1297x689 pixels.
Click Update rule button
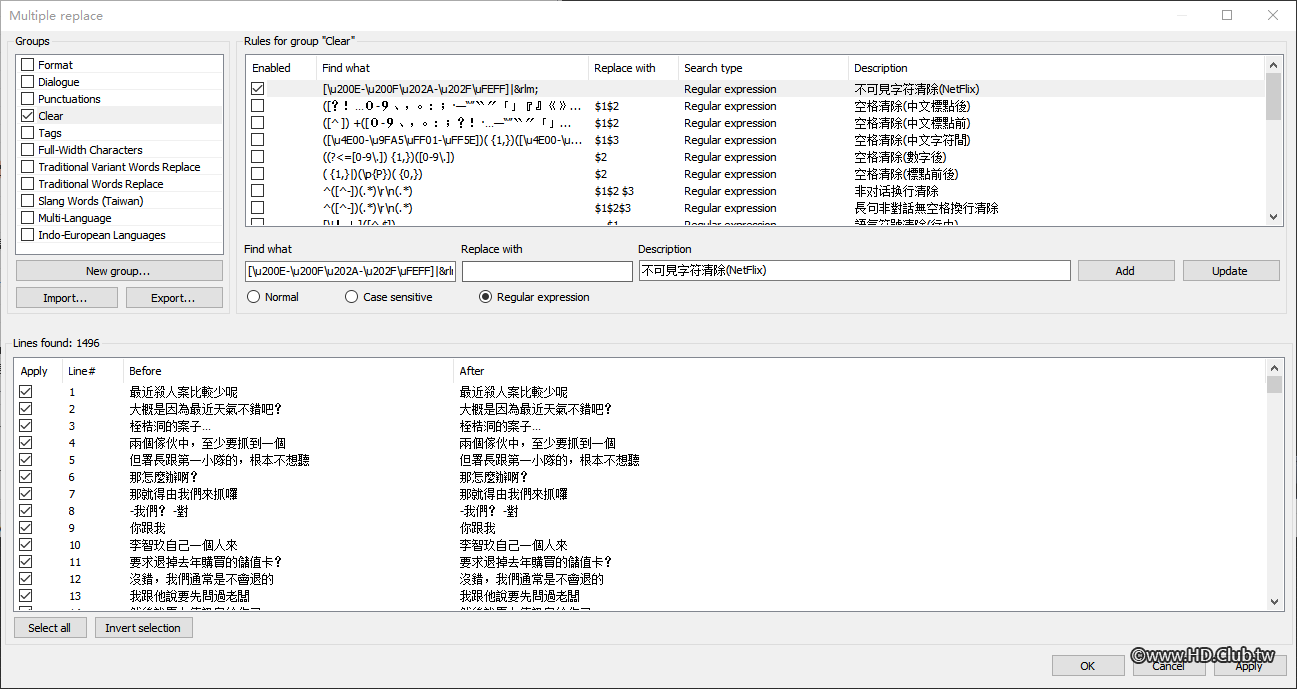coord(1231,271)
